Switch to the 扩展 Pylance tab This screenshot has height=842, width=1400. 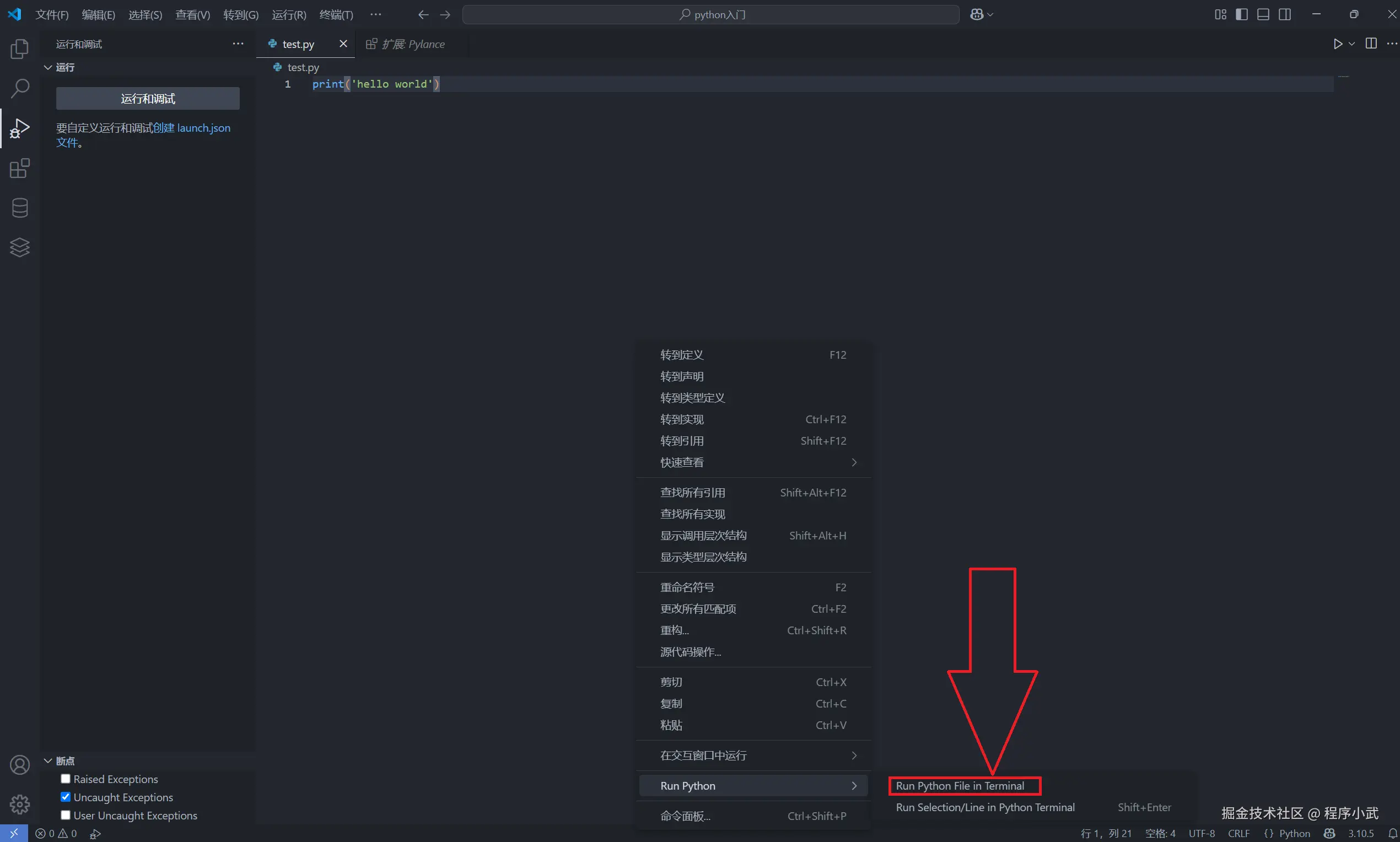(x=413, y=44)
